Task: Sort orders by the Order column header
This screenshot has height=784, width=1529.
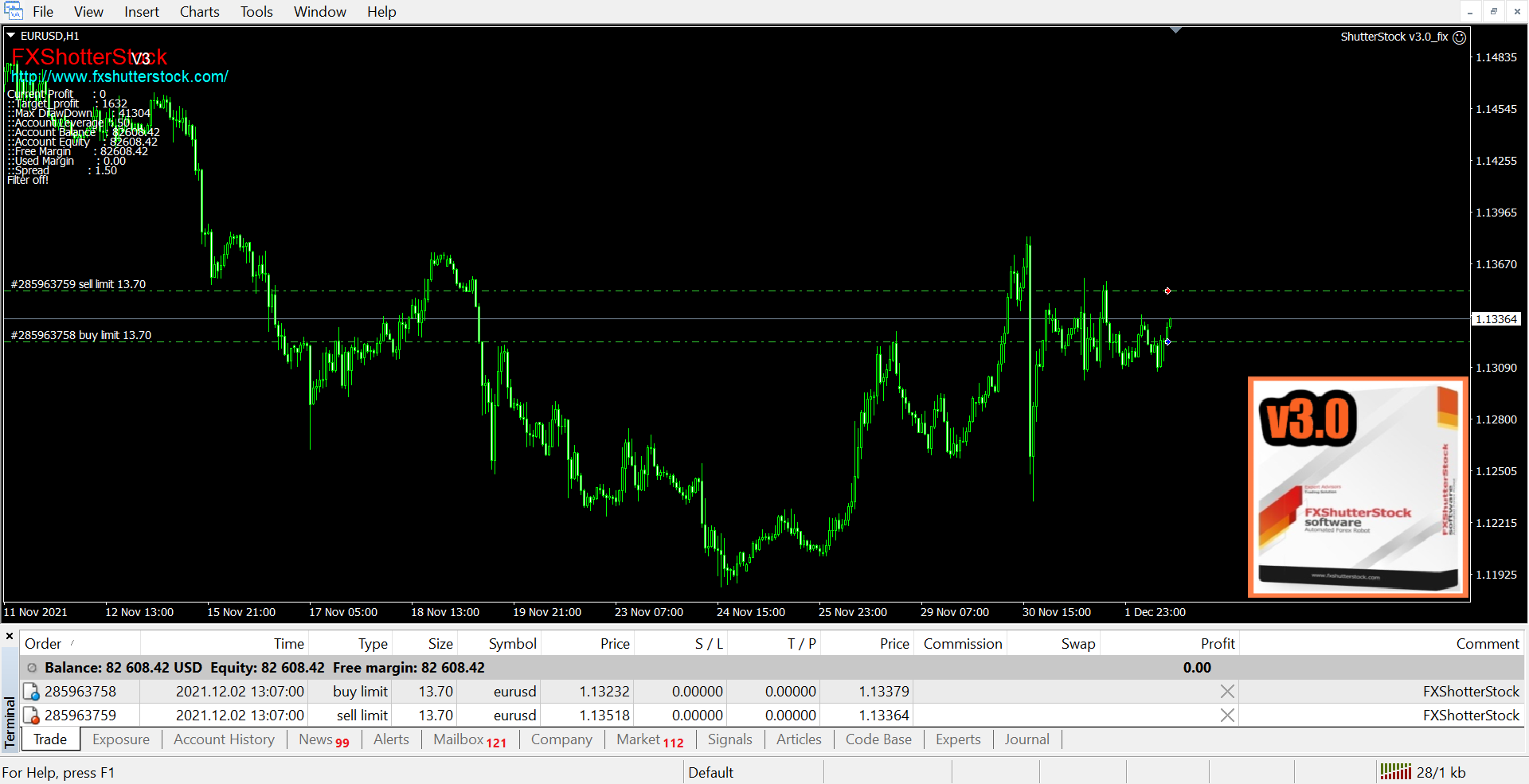Action: [x=43, y=644]
